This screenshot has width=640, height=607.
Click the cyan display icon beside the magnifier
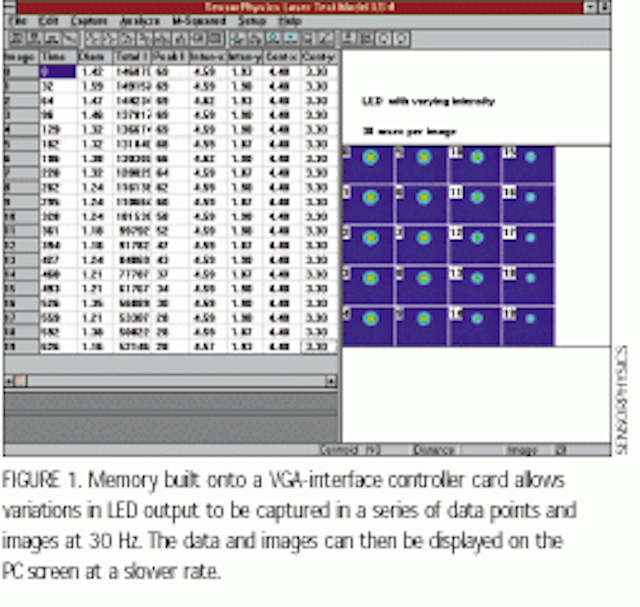291,39
